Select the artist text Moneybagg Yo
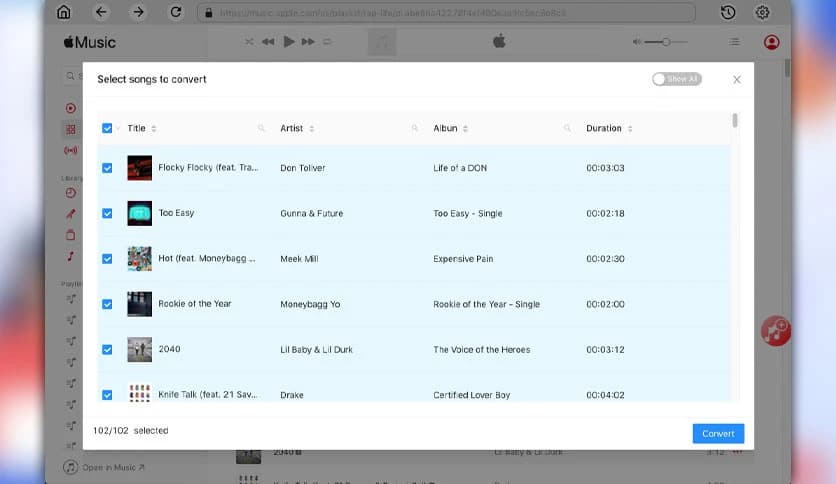 point(310,304)
